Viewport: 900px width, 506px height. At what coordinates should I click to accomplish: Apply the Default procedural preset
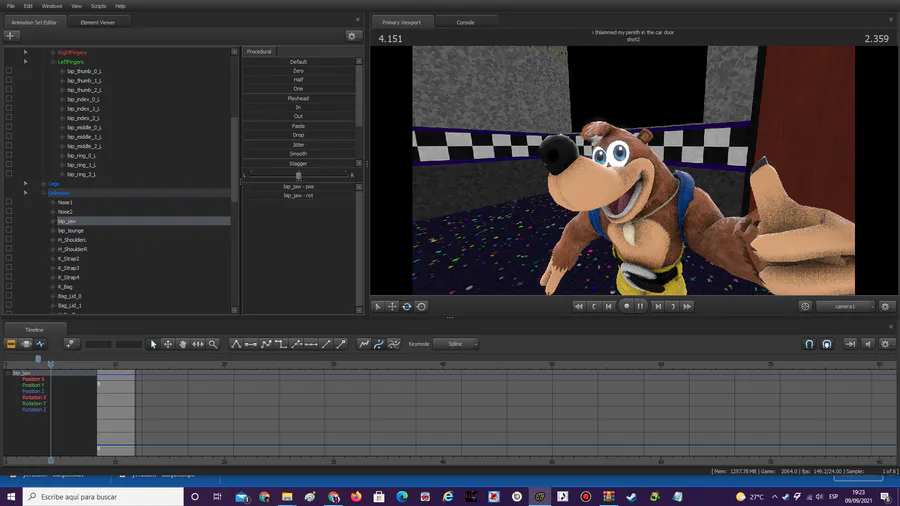pyautogui.click(x=298, y=61)
